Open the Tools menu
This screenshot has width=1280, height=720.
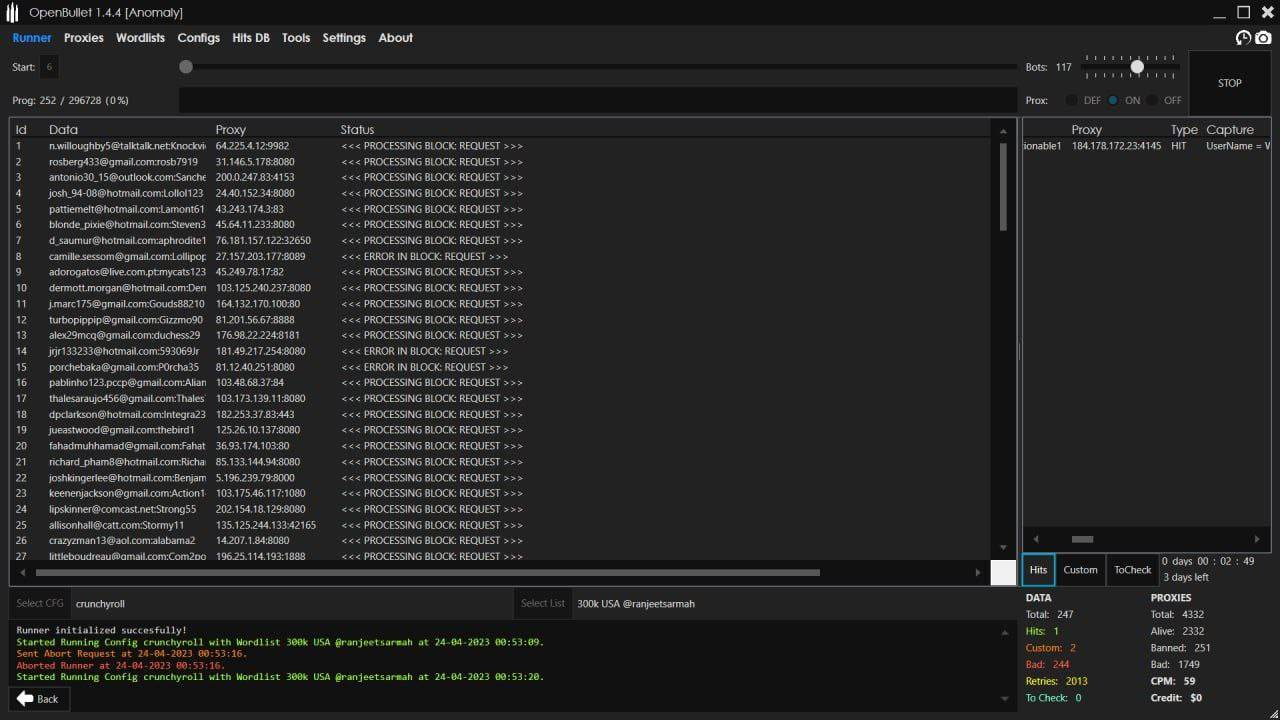click(296, 38)
